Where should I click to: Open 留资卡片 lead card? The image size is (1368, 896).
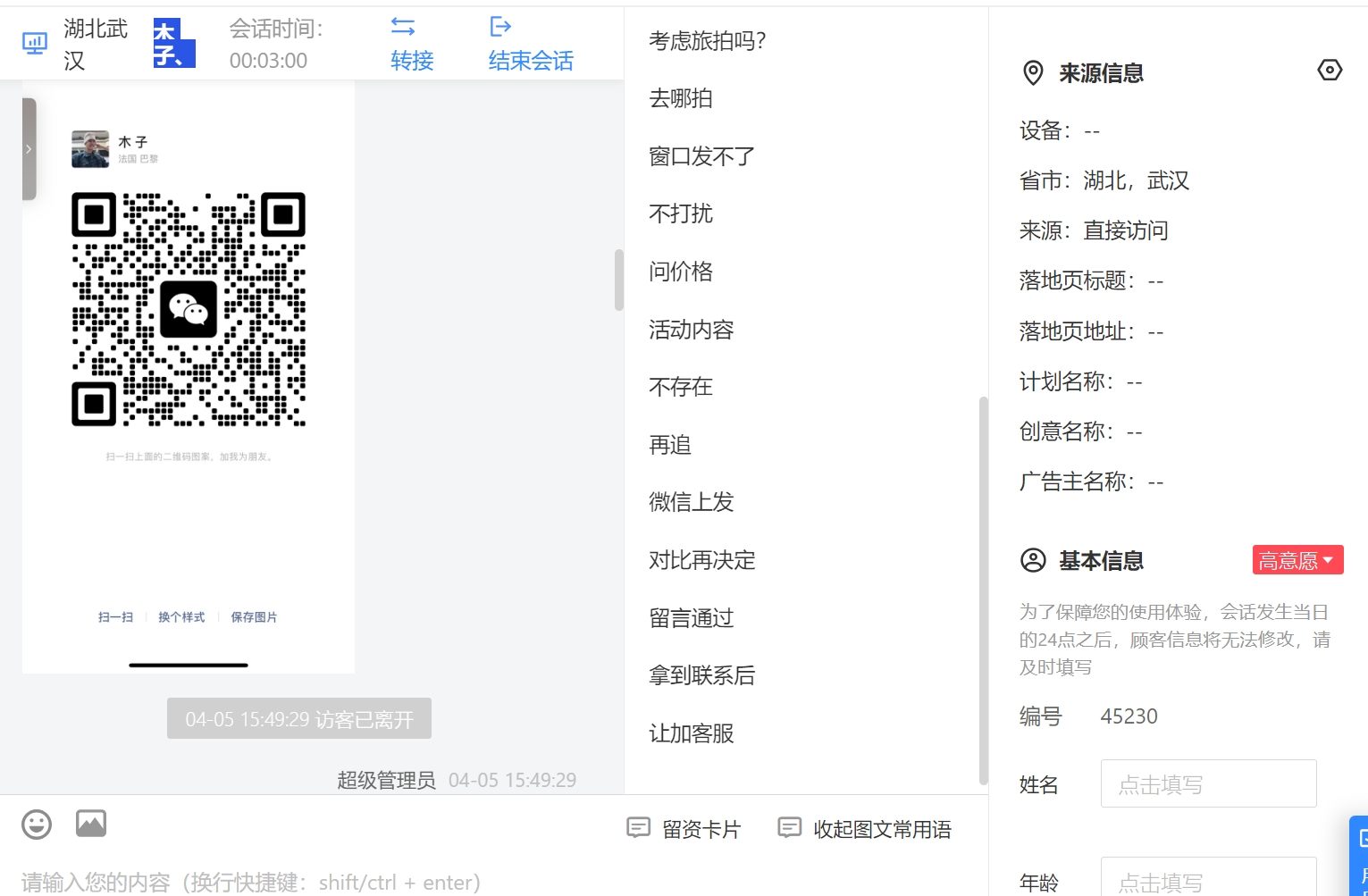point(684,829)
